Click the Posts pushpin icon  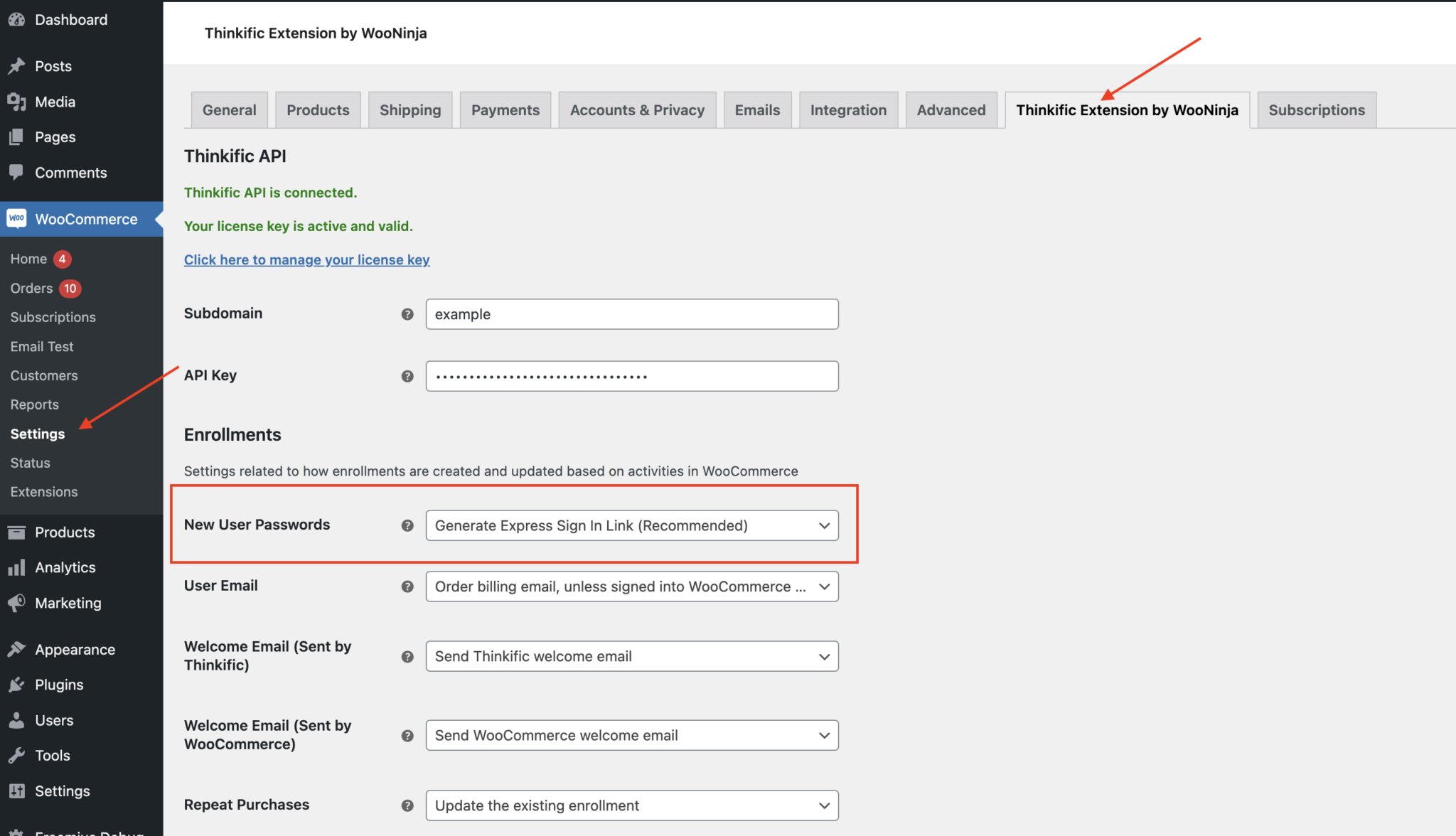tap(16, 66)
